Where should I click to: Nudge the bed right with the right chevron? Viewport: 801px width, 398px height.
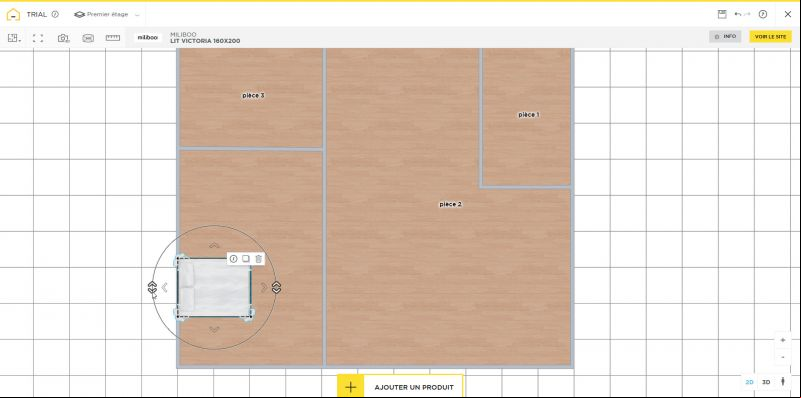click(264, 288)
